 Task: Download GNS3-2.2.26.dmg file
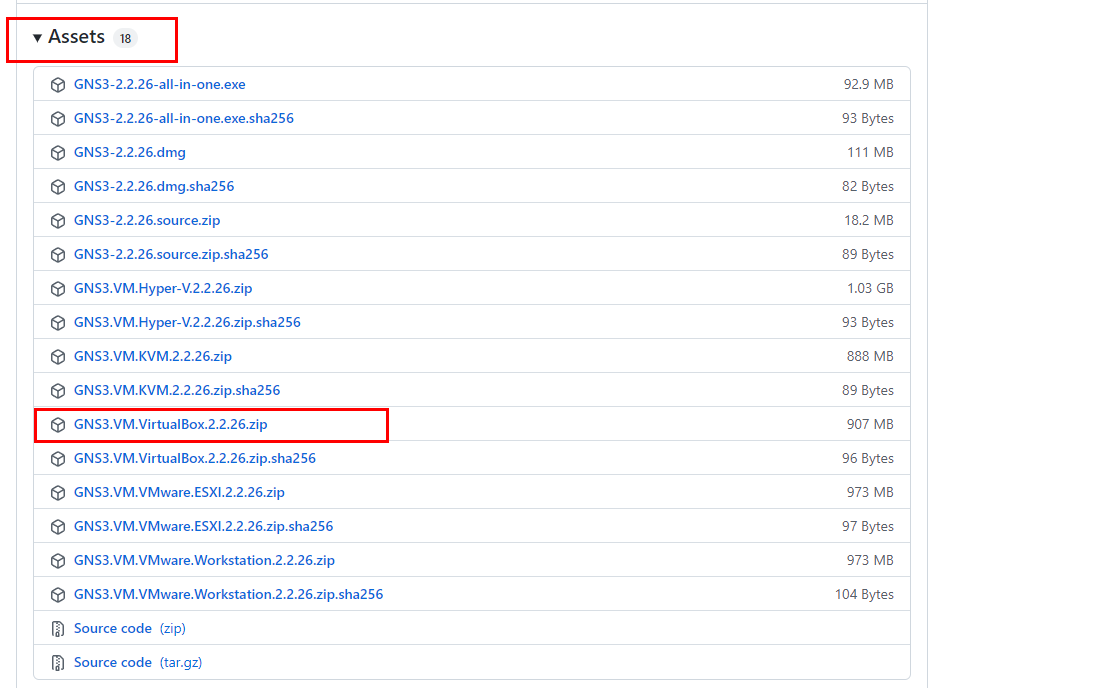pyautogui.click(x=130, y=152)
